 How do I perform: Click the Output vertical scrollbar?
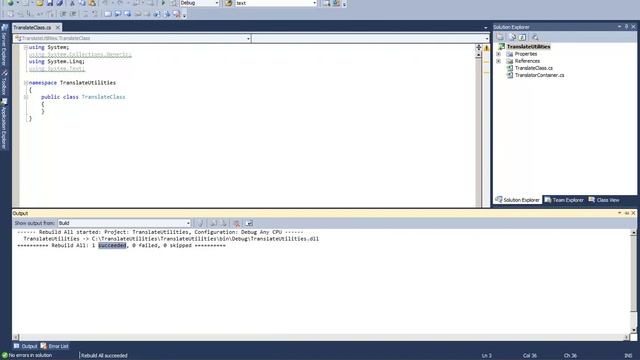click(x=633, y=282)
